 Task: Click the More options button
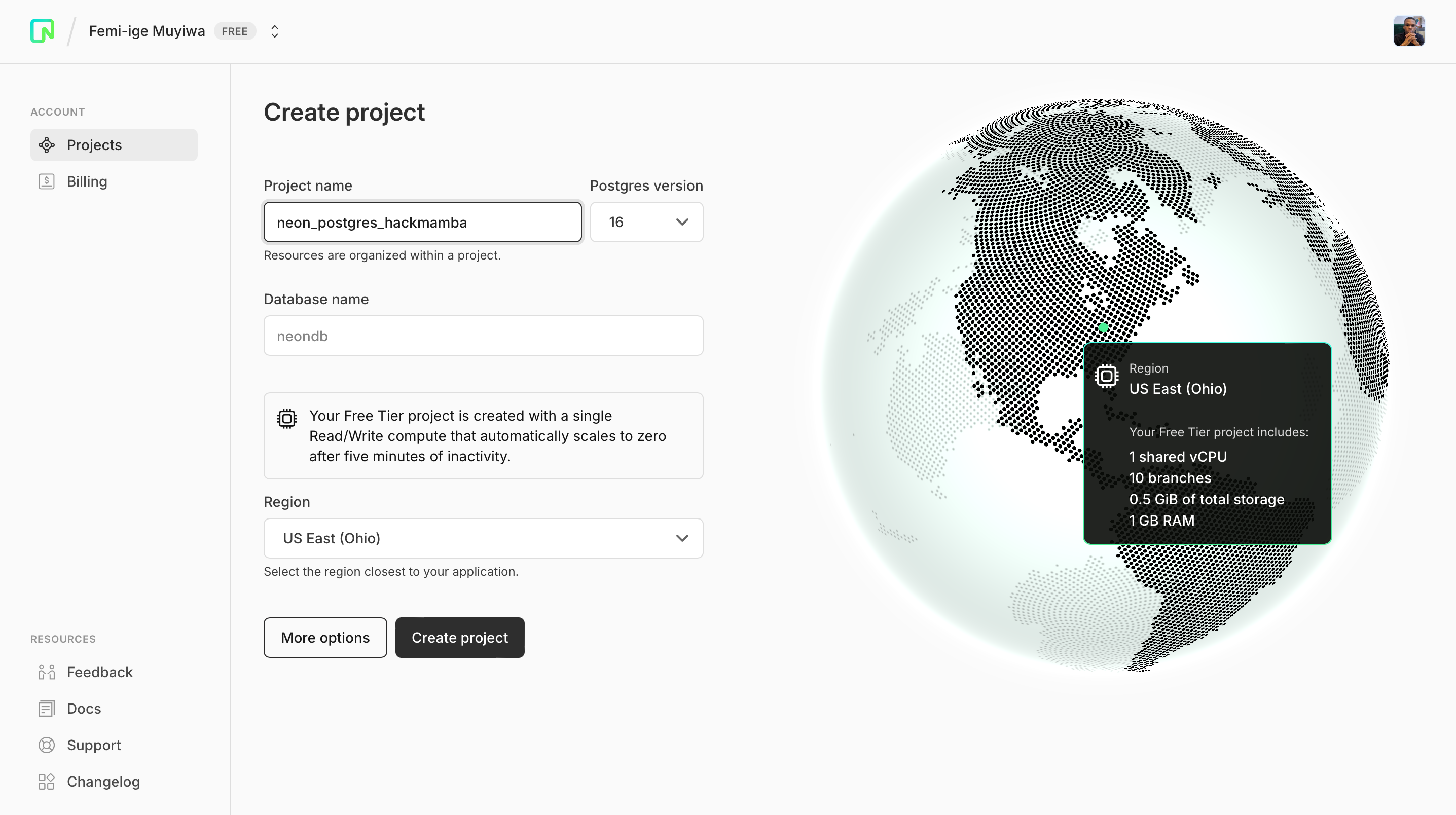325,638
